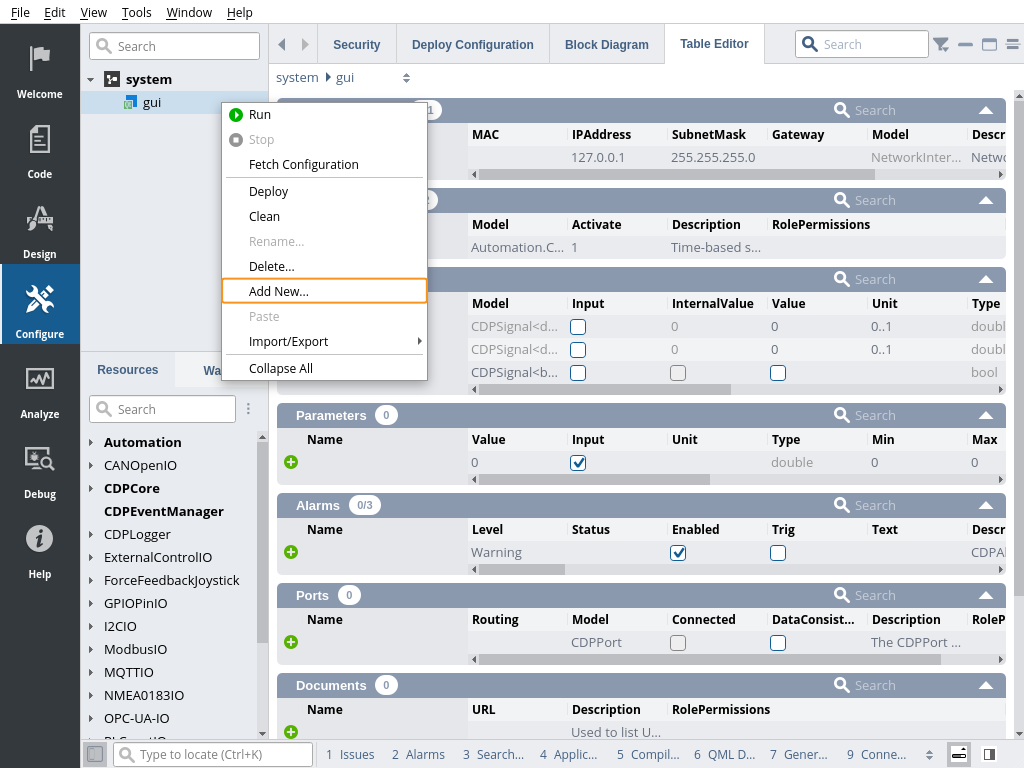
Task: Open the Debug mode
Action: point(40,470)
